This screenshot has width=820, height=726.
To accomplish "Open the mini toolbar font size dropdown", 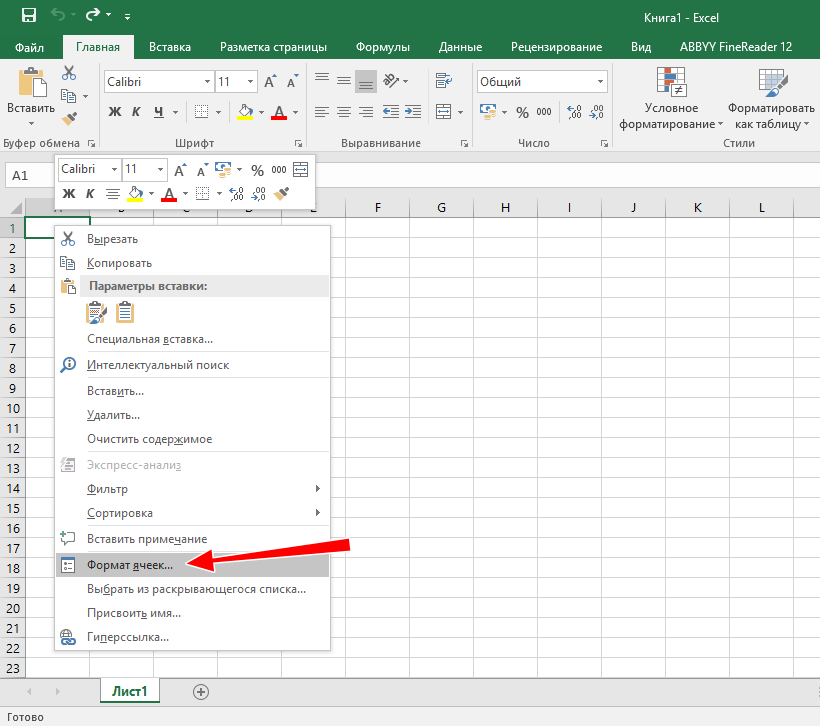I will click(x=160, y=169).
